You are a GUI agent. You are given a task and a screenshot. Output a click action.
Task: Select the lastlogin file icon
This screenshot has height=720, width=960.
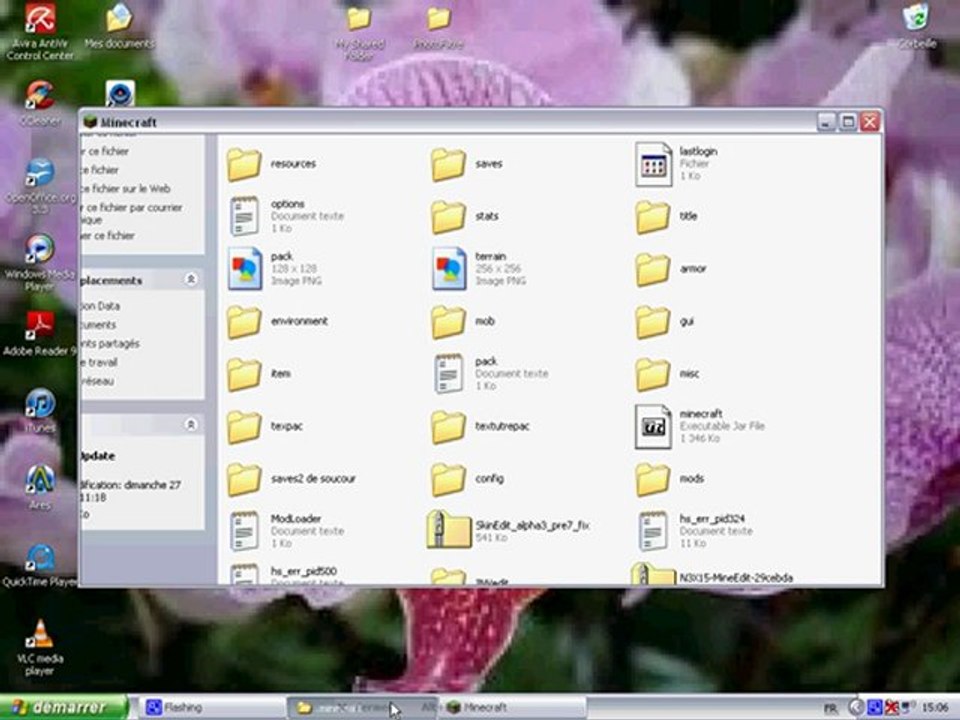click(653, 164)
